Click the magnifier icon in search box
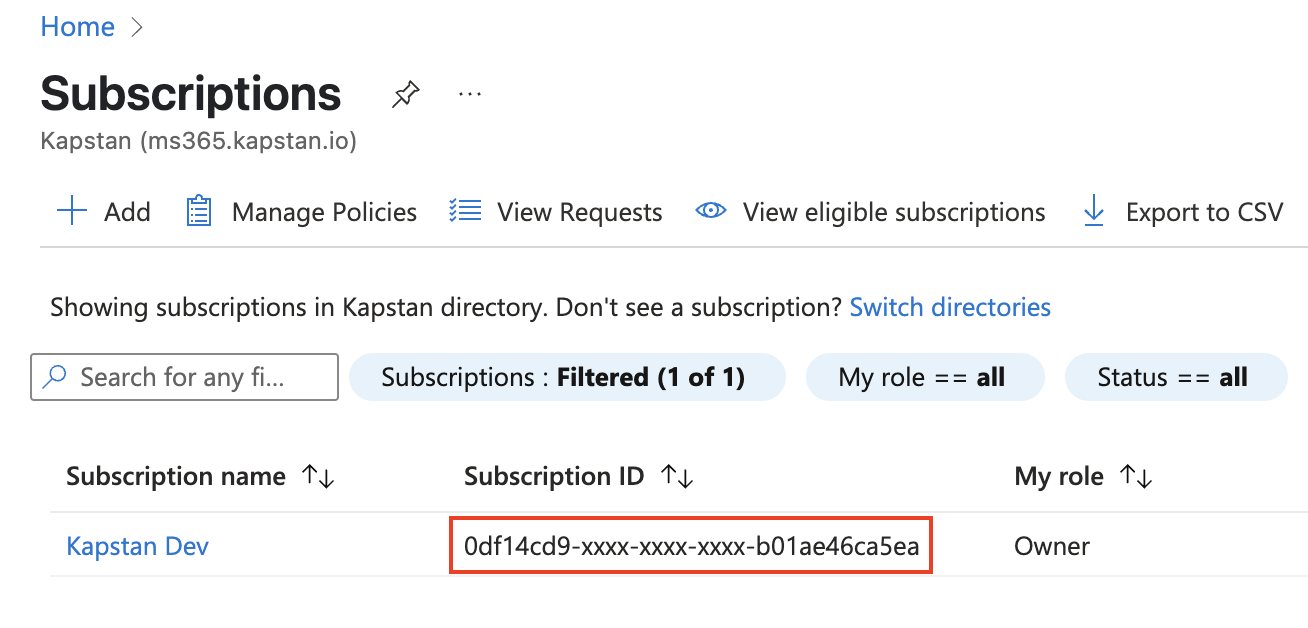1308x628 pixels. (56, 377)
